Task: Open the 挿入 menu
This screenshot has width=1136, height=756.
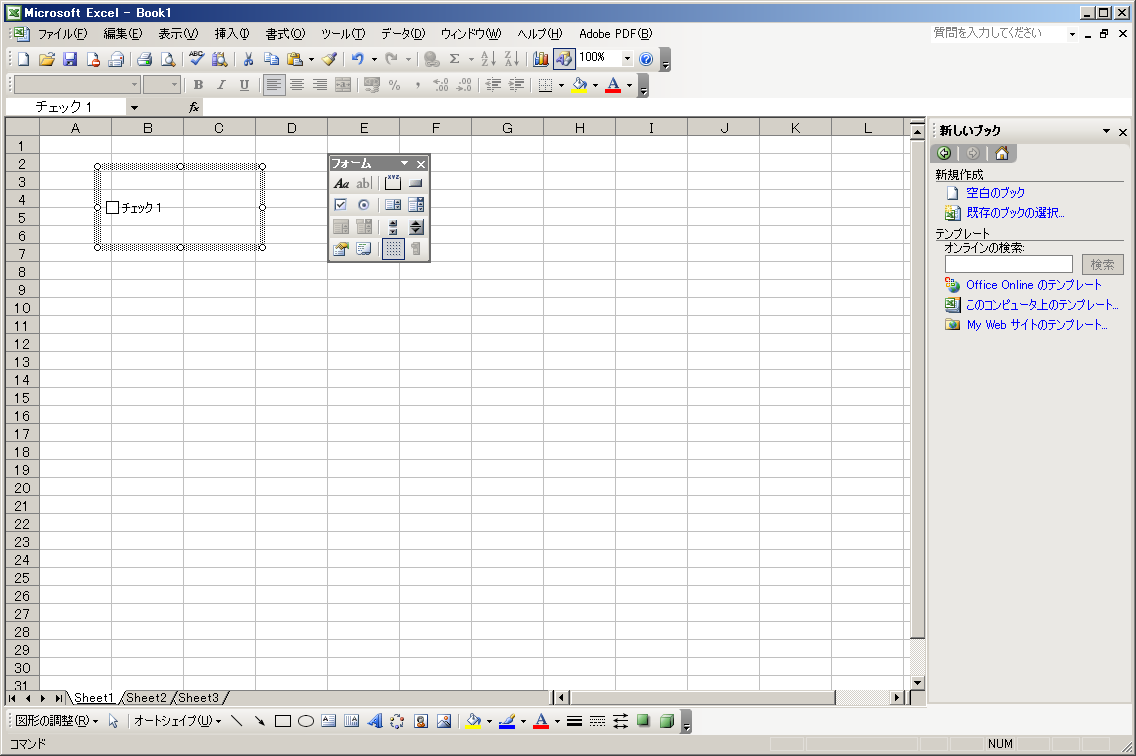Action: tap(232, 34)
